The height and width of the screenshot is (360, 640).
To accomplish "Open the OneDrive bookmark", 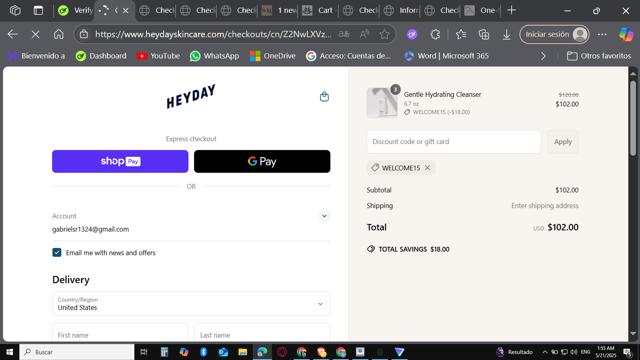I will [x=273, y=56].
